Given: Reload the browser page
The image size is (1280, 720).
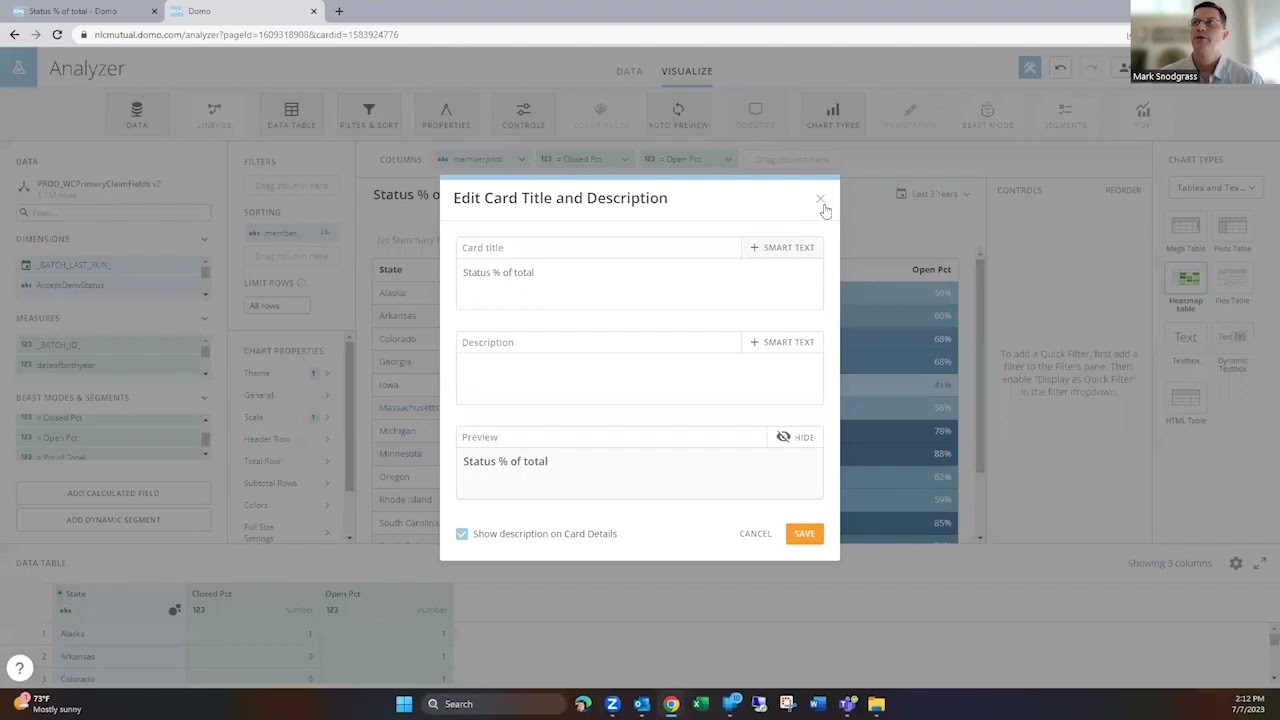Looking at the screenshot, I should 57,35.
